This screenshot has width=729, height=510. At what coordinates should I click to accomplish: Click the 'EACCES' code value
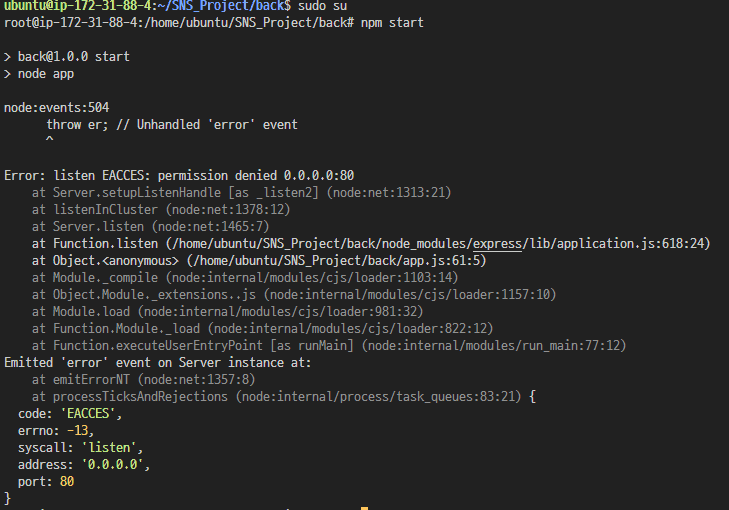(91, 414)
